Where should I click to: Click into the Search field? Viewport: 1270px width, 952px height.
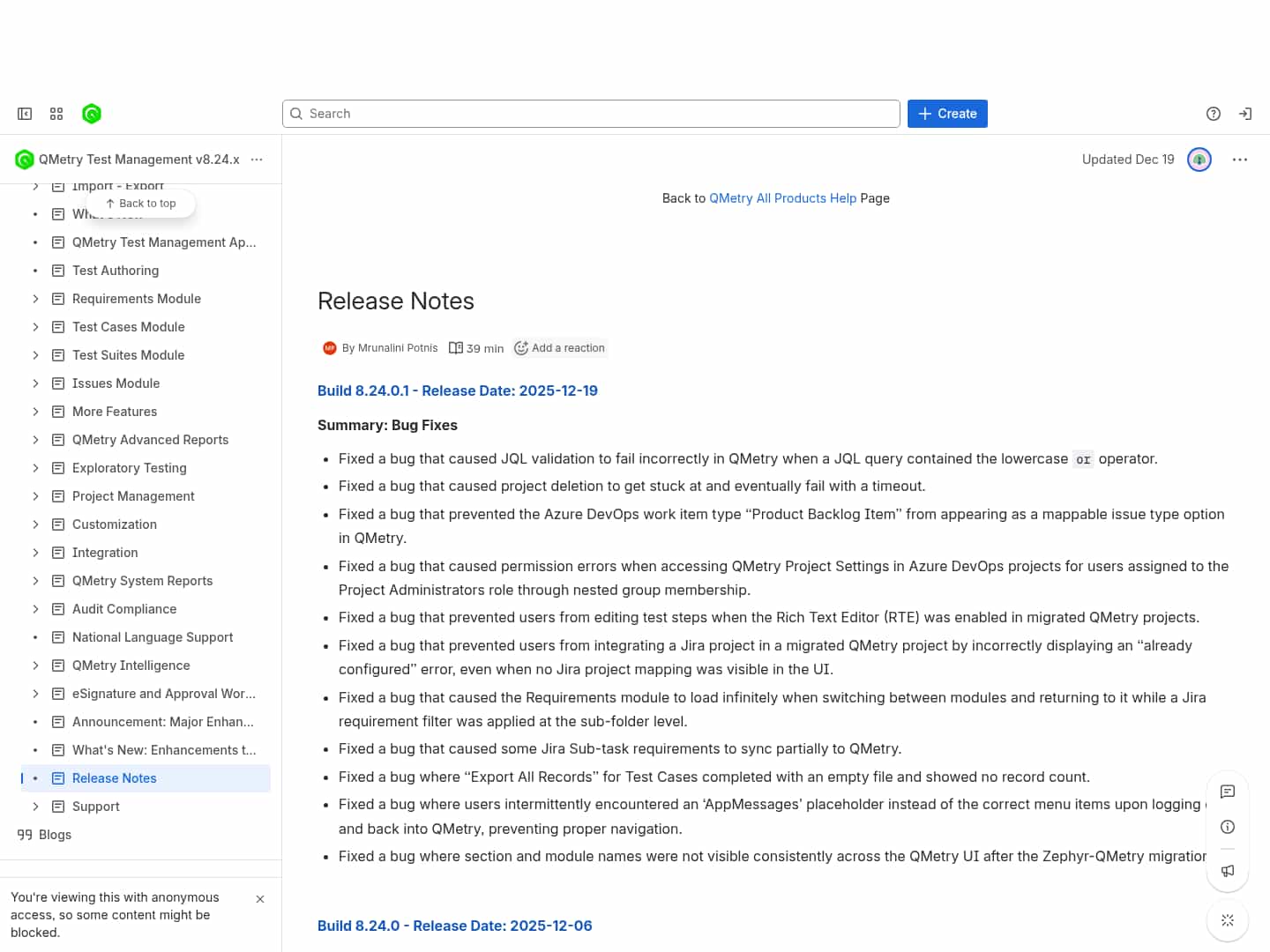click(x=591, y=114)
